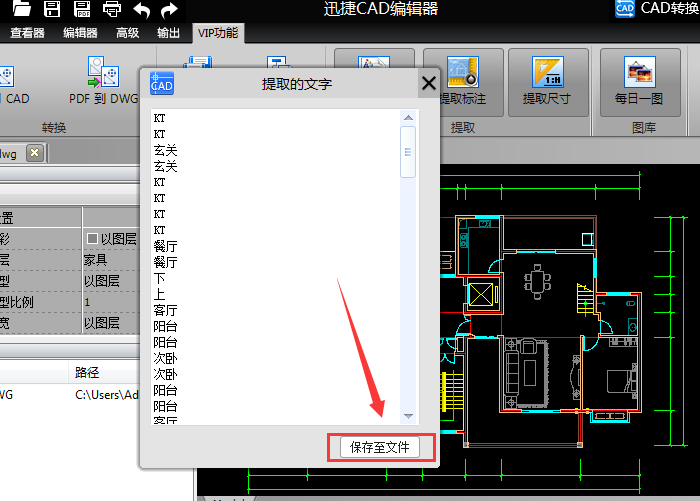Click the text list scroll up arrow
The width and height of the screenshot is (700, 501).
[x=408, y=116]
